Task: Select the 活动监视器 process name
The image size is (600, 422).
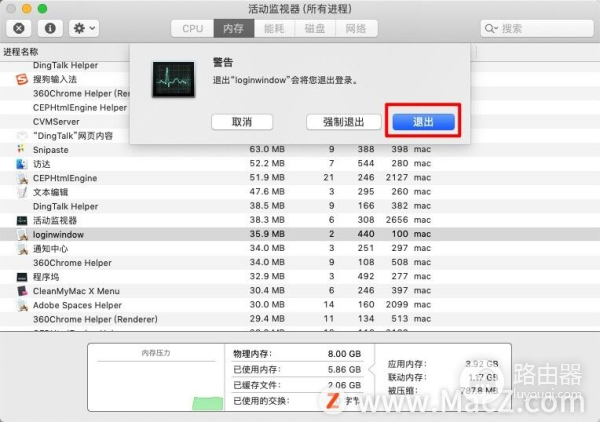Action: (55, 220)
